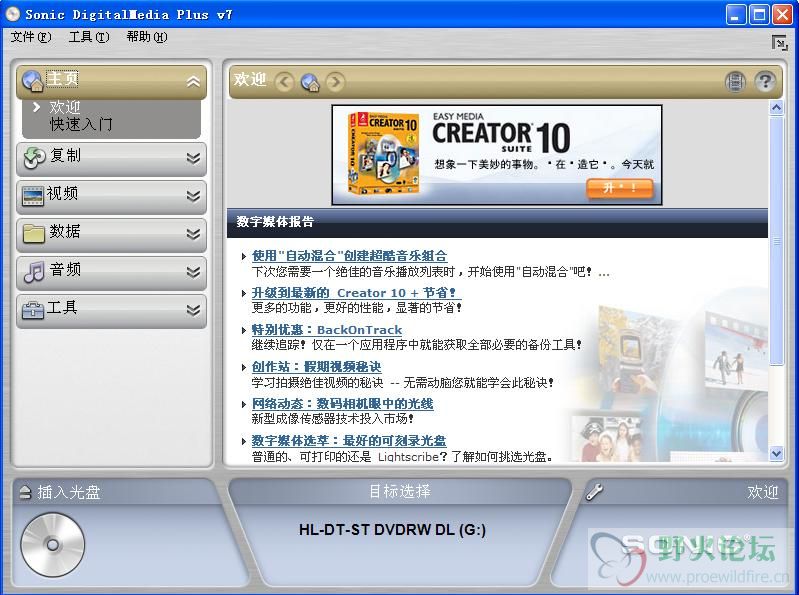
Task: Click the HL-DT-ST DVDRW DL (G:) drive
Action: click(x=392, y=530)
